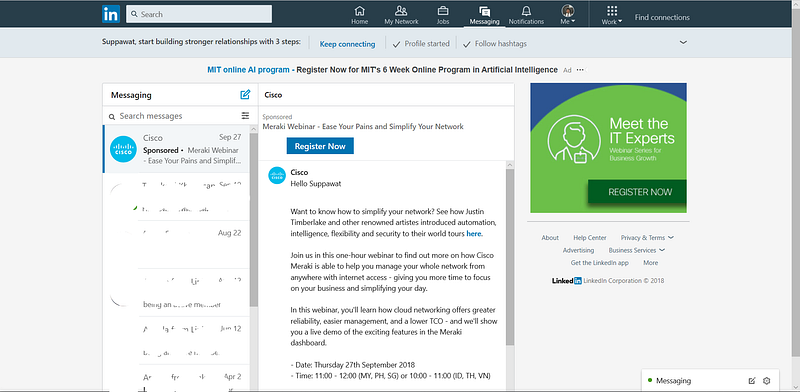
Task: Click the top Search field
Action: click(199, 14)
